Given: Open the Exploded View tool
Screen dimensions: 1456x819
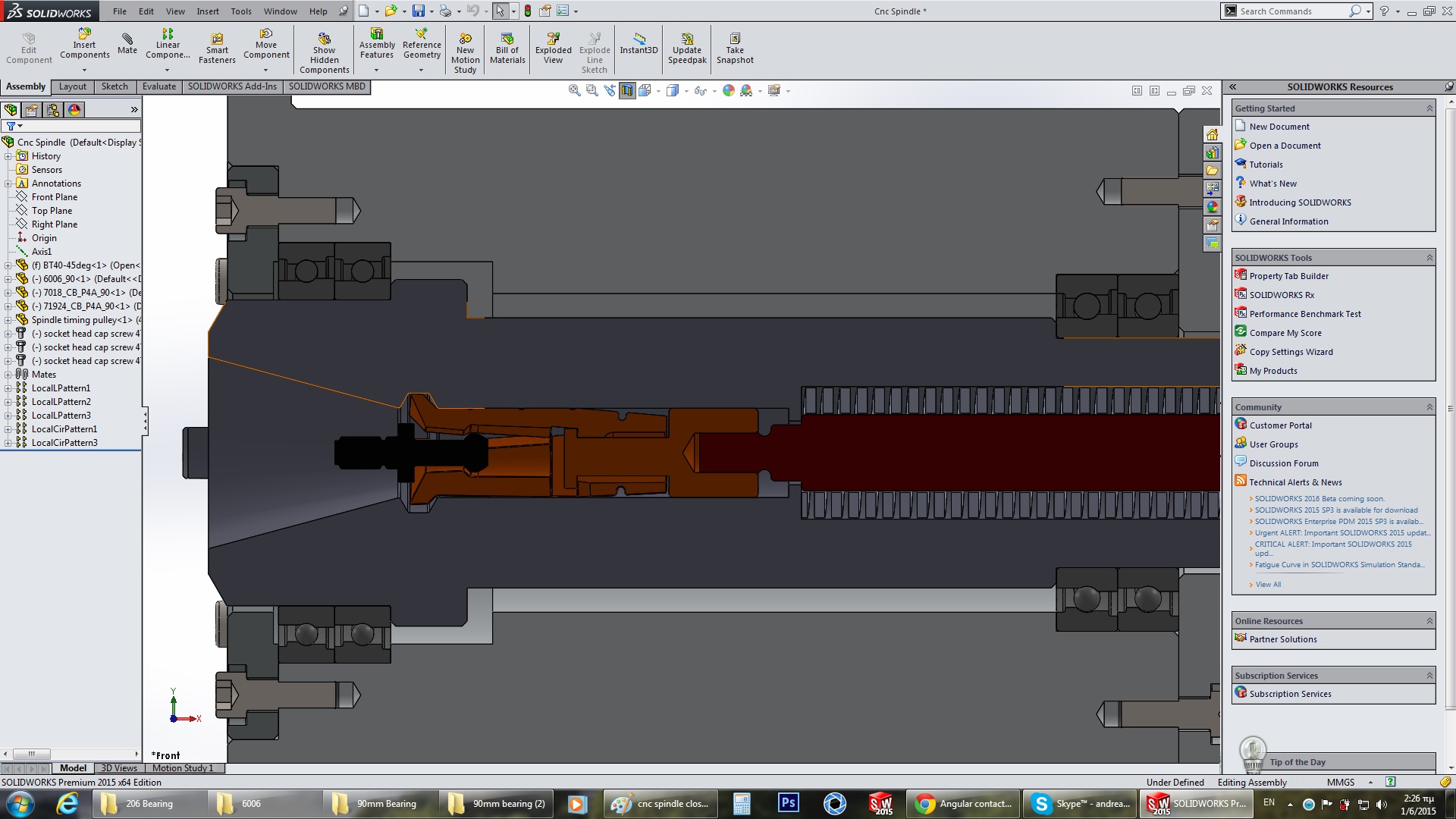Looking at the screenshot, I should 553,49.
